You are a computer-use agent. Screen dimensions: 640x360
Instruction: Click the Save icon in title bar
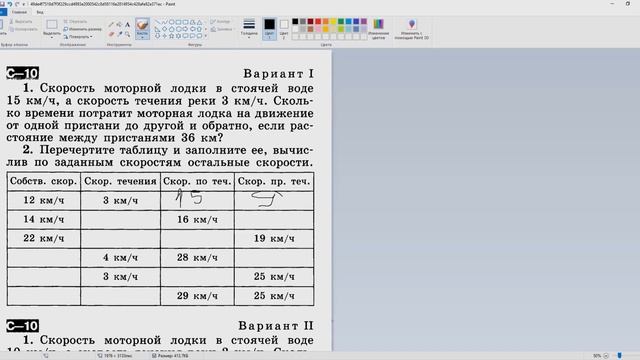pos(2,4)
